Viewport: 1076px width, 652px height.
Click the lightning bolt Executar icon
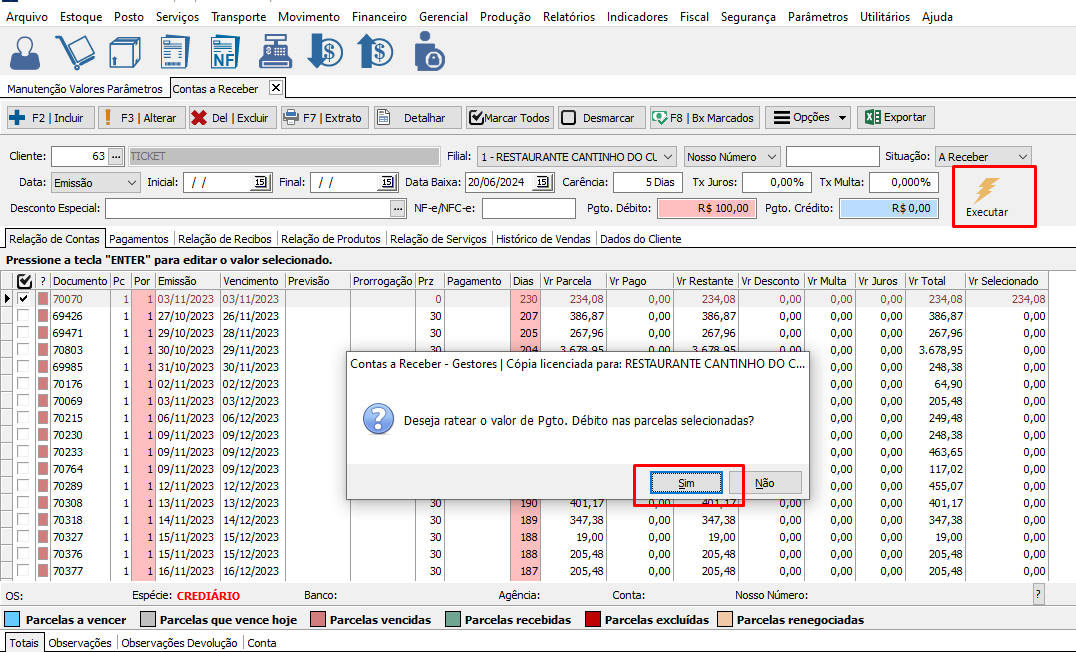click(x=987, y=190)
